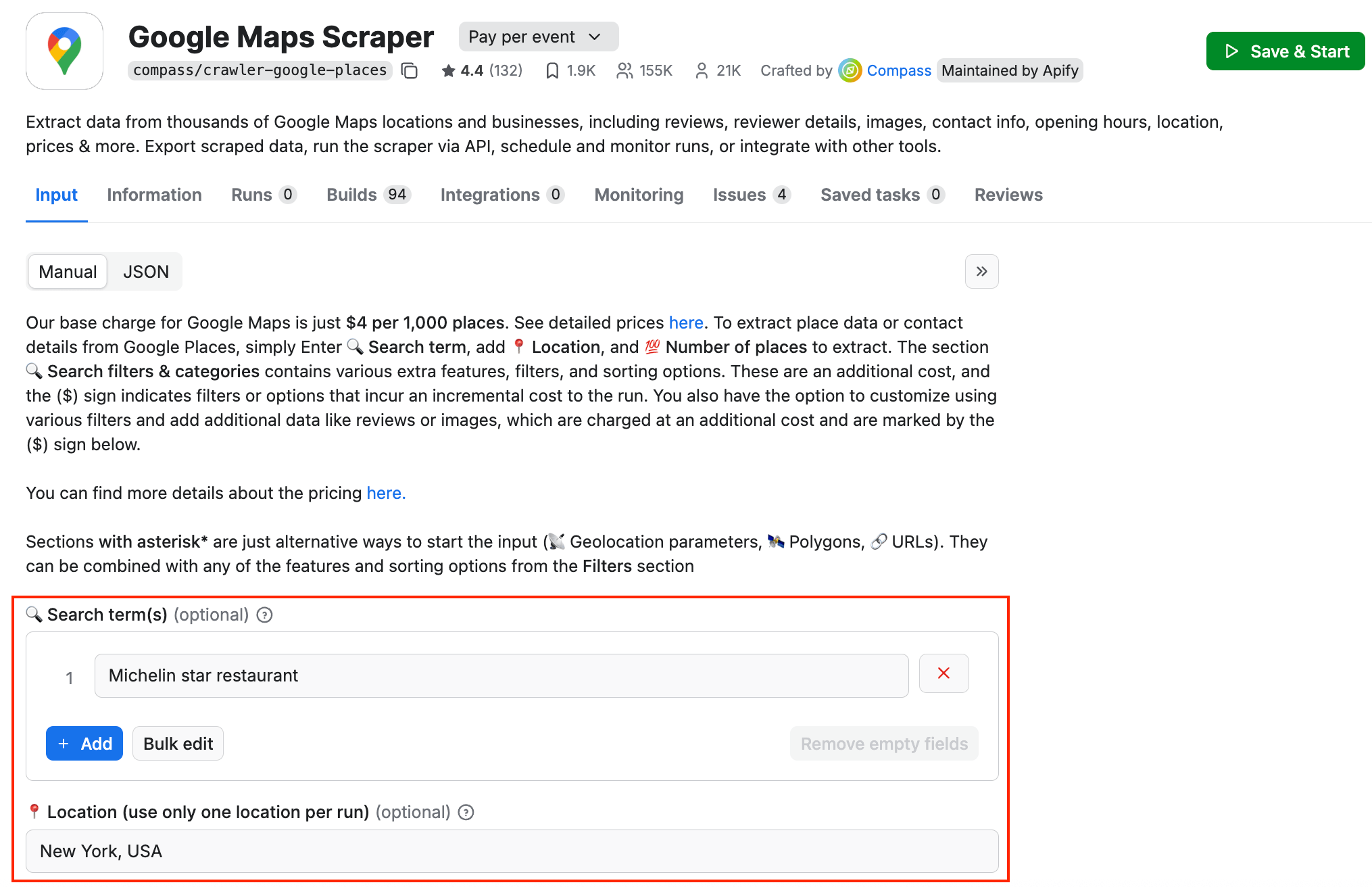Select the Manual input mode
1372x887 pixels.
pos(67,271)
